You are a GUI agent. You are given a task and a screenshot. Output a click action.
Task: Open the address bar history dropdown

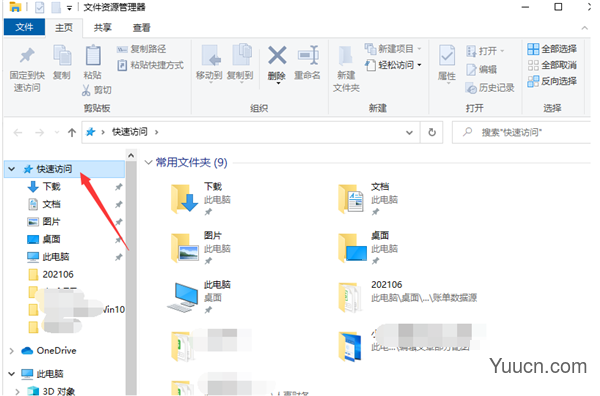(409, 132)
